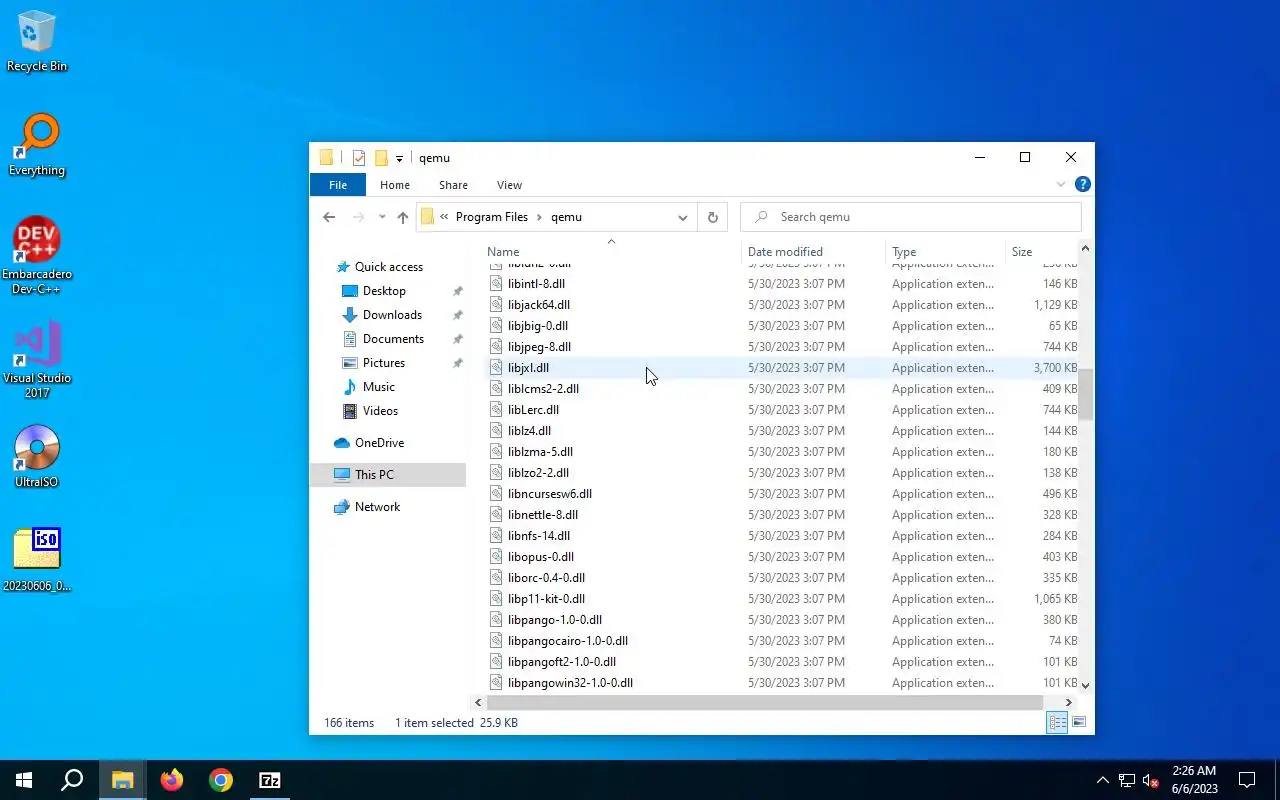1280x800 pixels.
Task: Launch Visual Studio 2017 desktop shortcut
Action: point(37,360)
